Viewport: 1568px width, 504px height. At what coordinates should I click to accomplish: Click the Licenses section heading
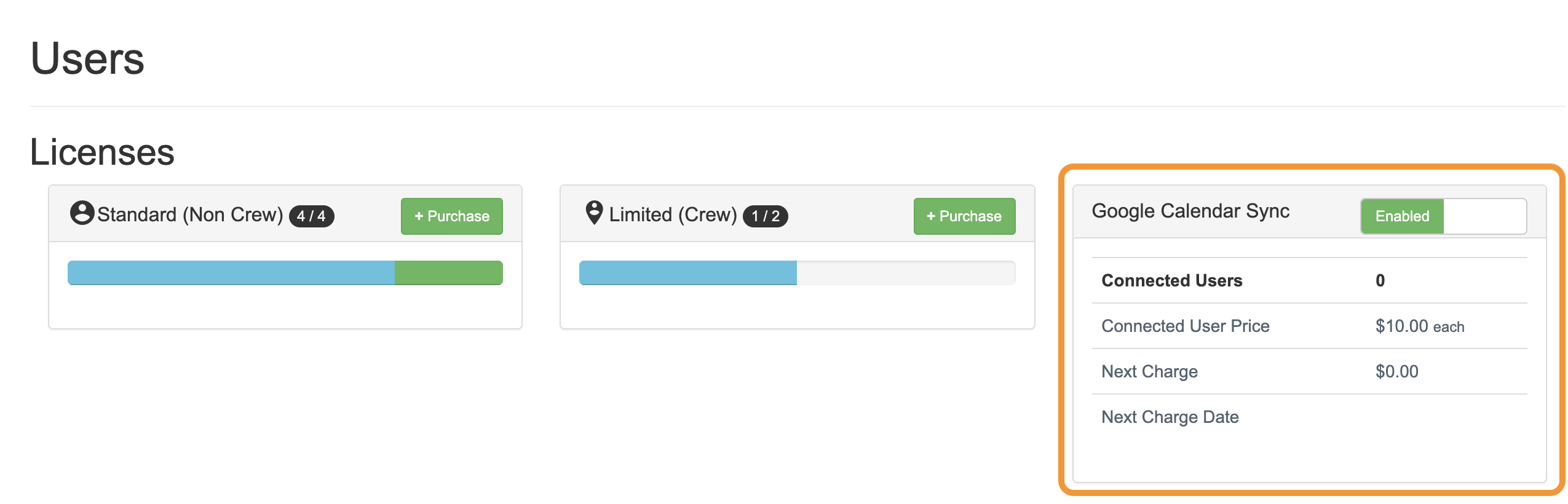[102, 152]
